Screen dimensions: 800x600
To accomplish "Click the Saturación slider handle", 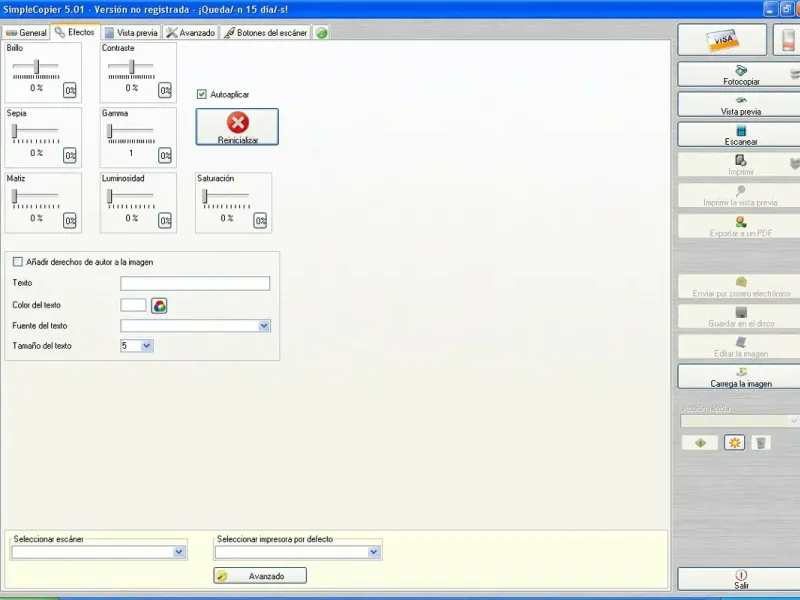I will (x=205, y=196).
